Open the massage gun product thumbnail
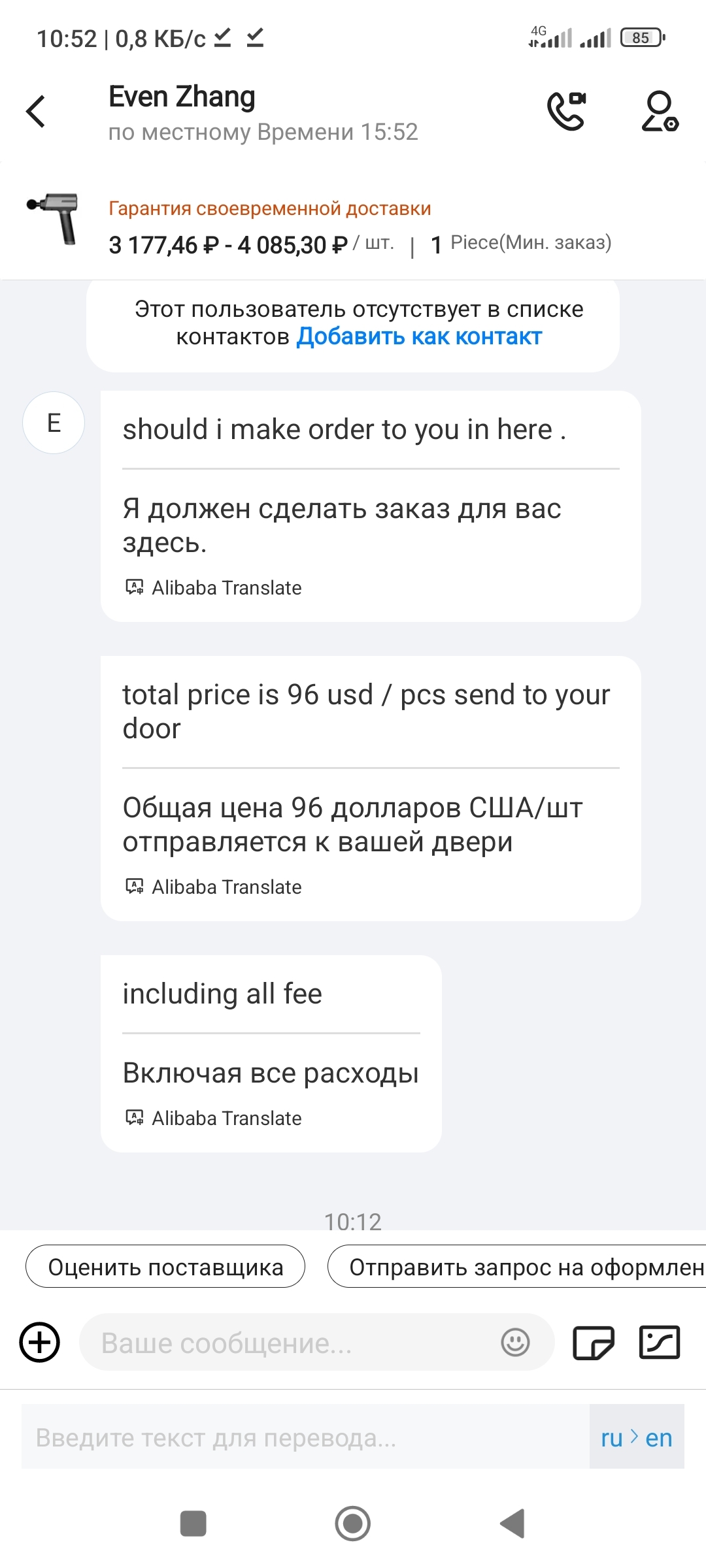This screenshot has height=1568, width=706. (54, 219)
